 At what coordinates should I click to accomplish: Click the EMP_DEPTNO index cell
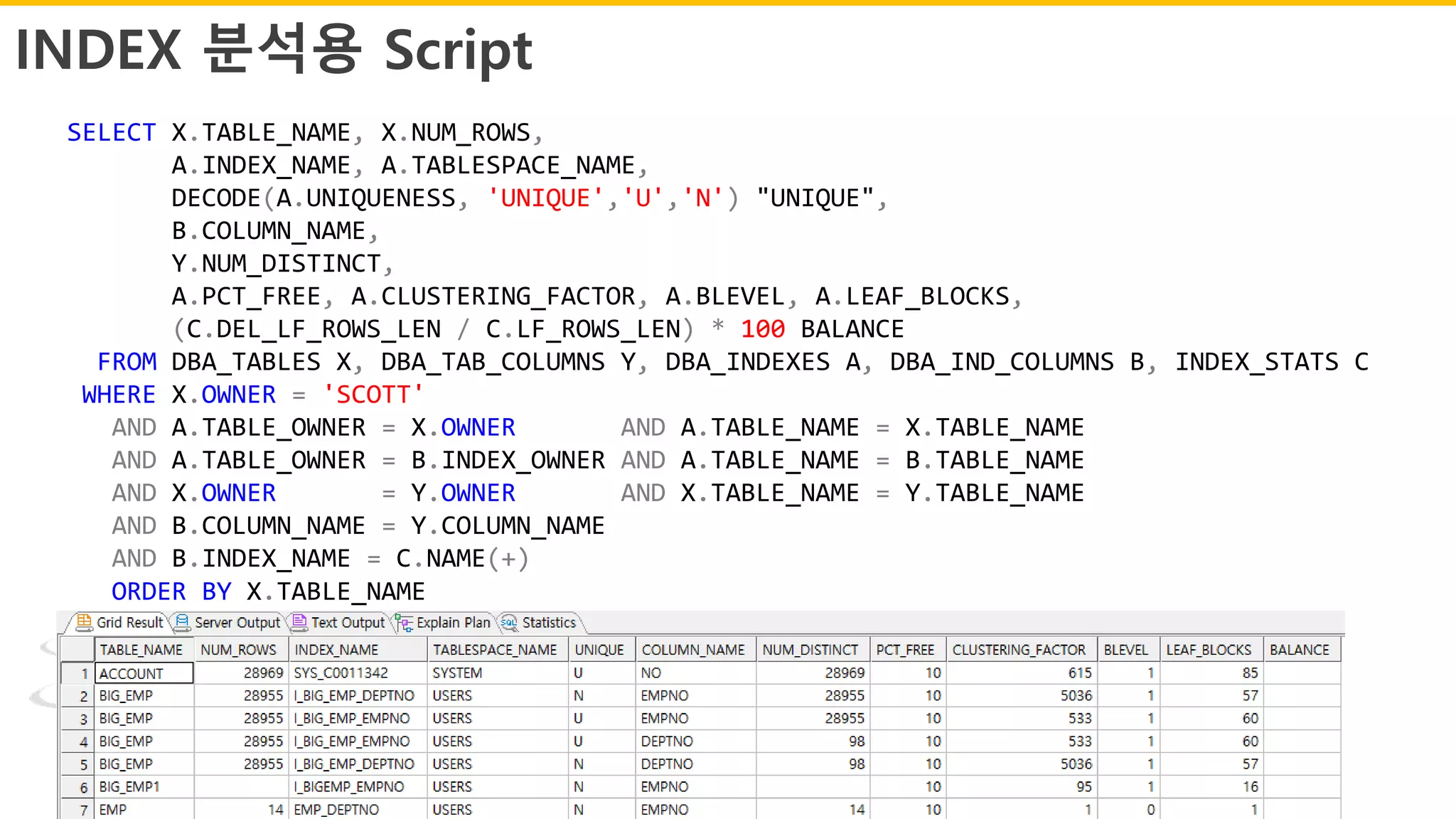pos(358,810)
